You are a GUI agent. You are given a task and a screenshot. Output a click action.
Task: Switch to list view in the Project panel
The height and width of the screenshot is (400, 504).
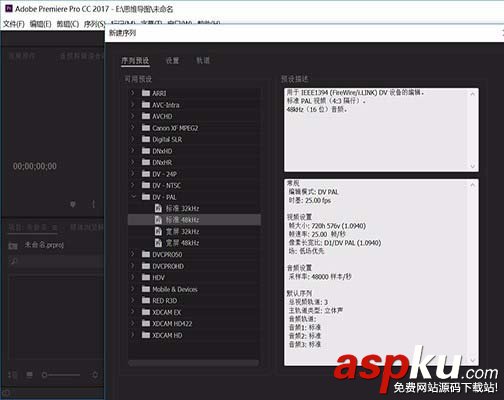tap(13, 375)
